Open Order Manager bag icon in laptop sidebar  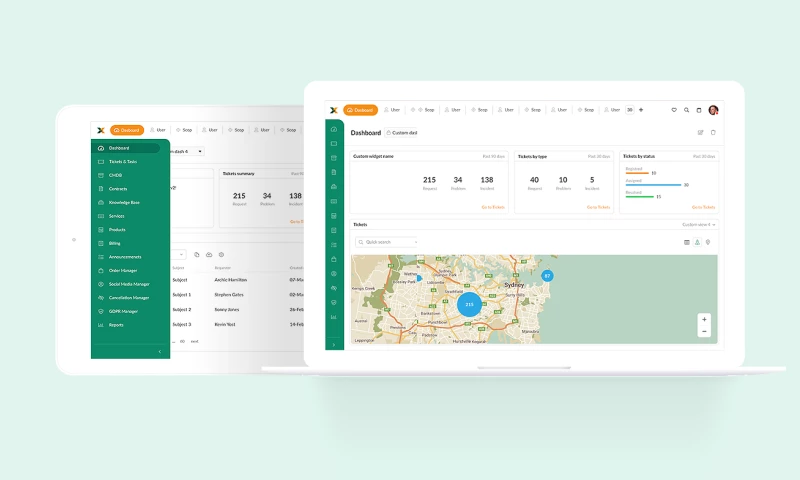coord(334,259)
